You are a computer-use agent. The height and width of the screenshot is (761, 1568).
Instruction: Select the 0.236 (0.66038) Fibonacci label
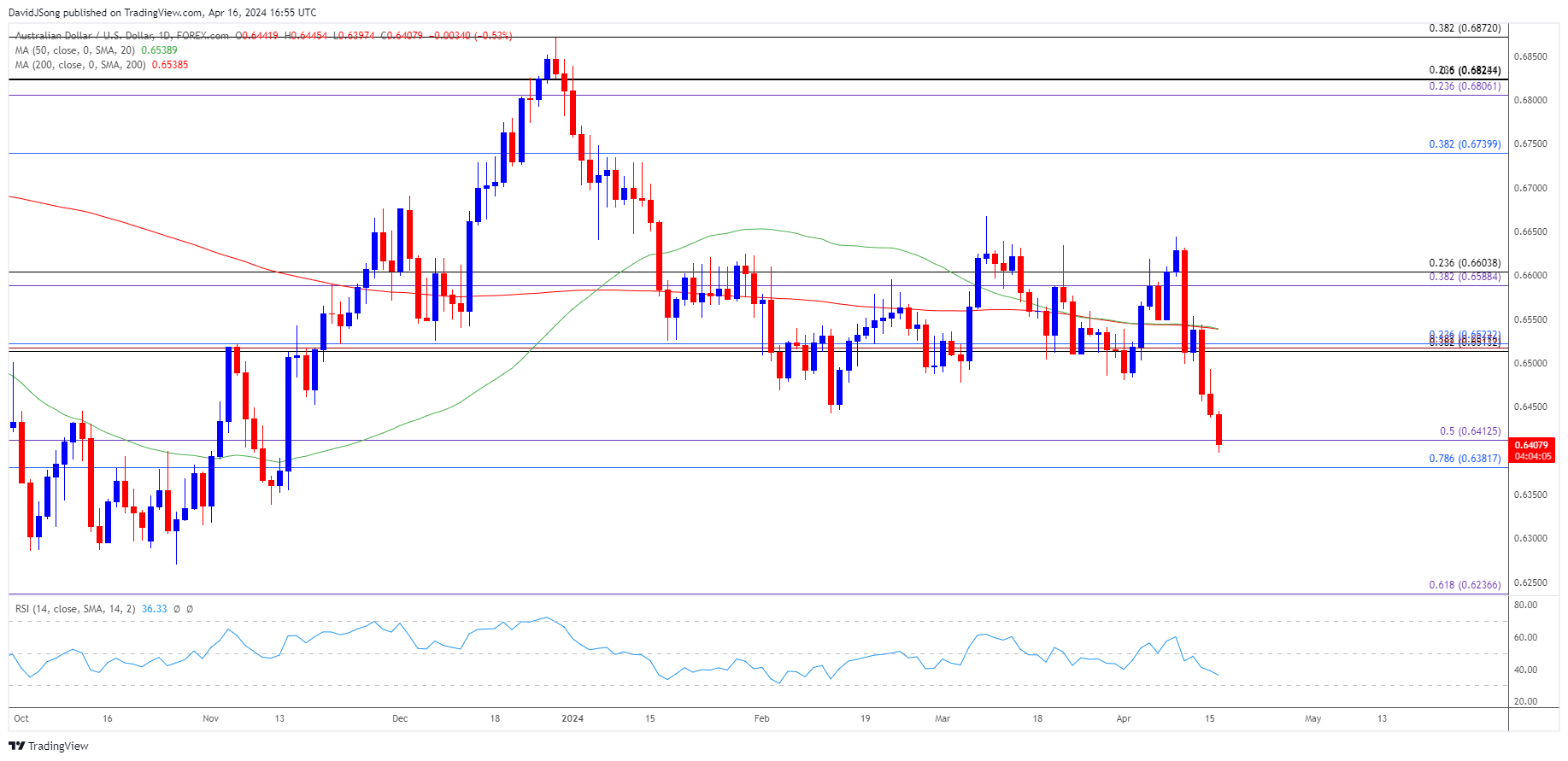point(1465,263)
